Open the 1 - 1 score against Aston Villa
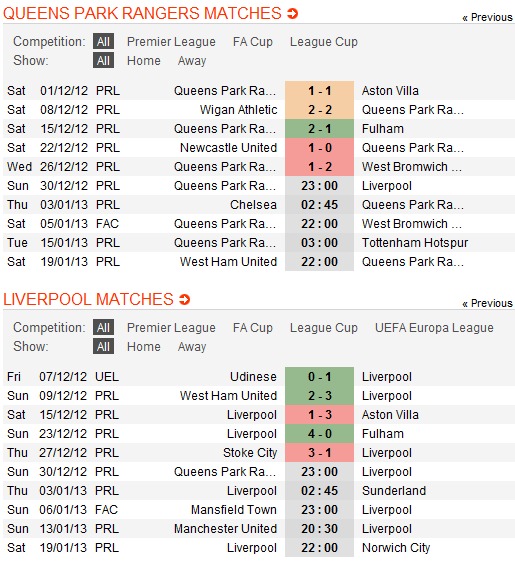 319,90
